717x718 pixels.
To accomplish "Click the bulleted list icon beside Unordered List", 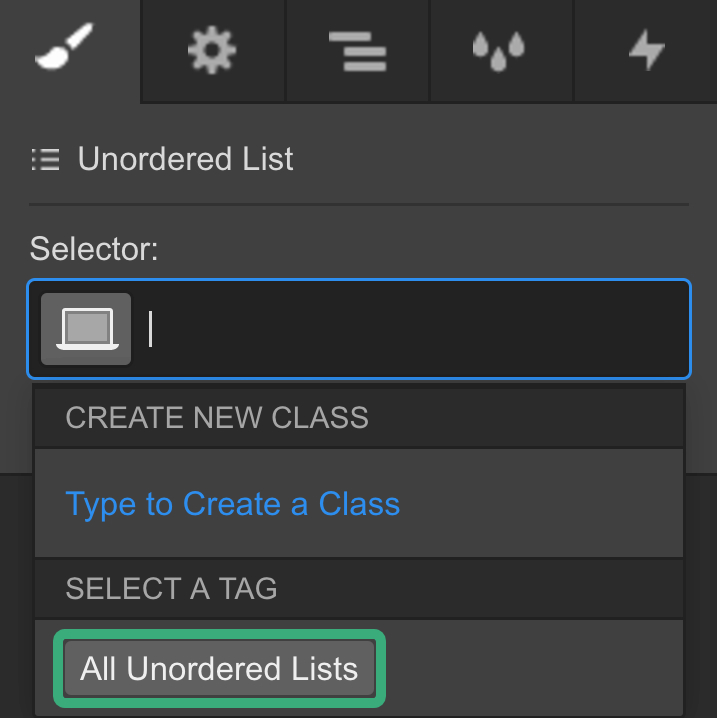I will coord(46,159).
